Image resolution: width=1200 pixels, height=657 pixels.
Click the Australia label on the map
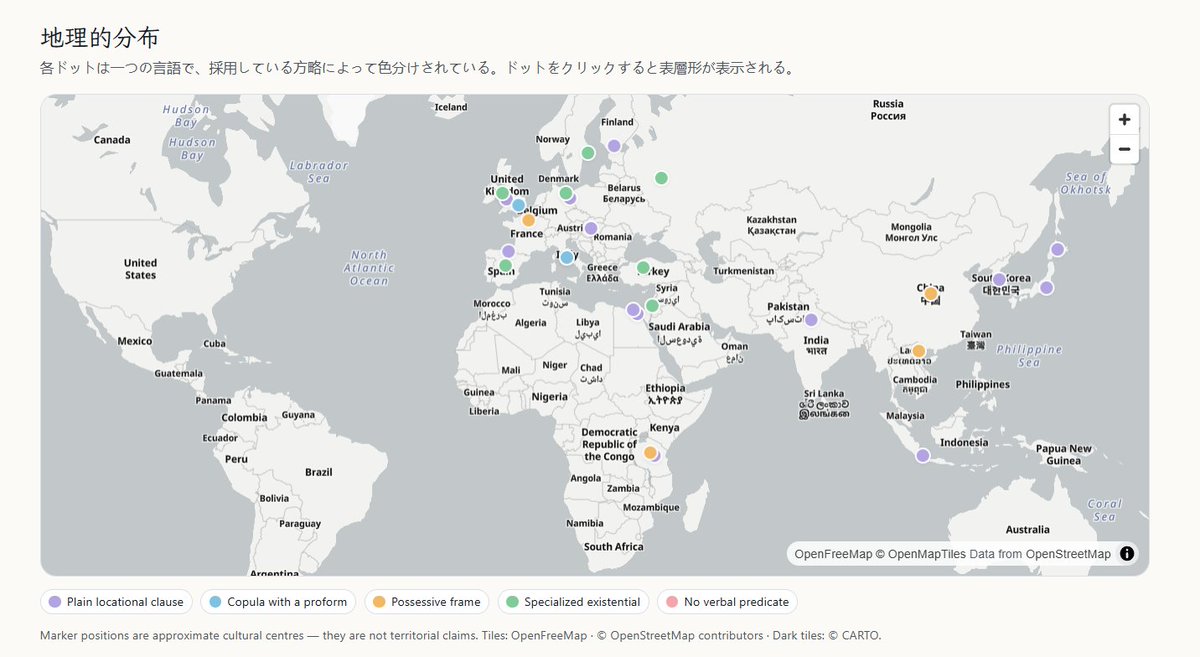coord(1027,529)
